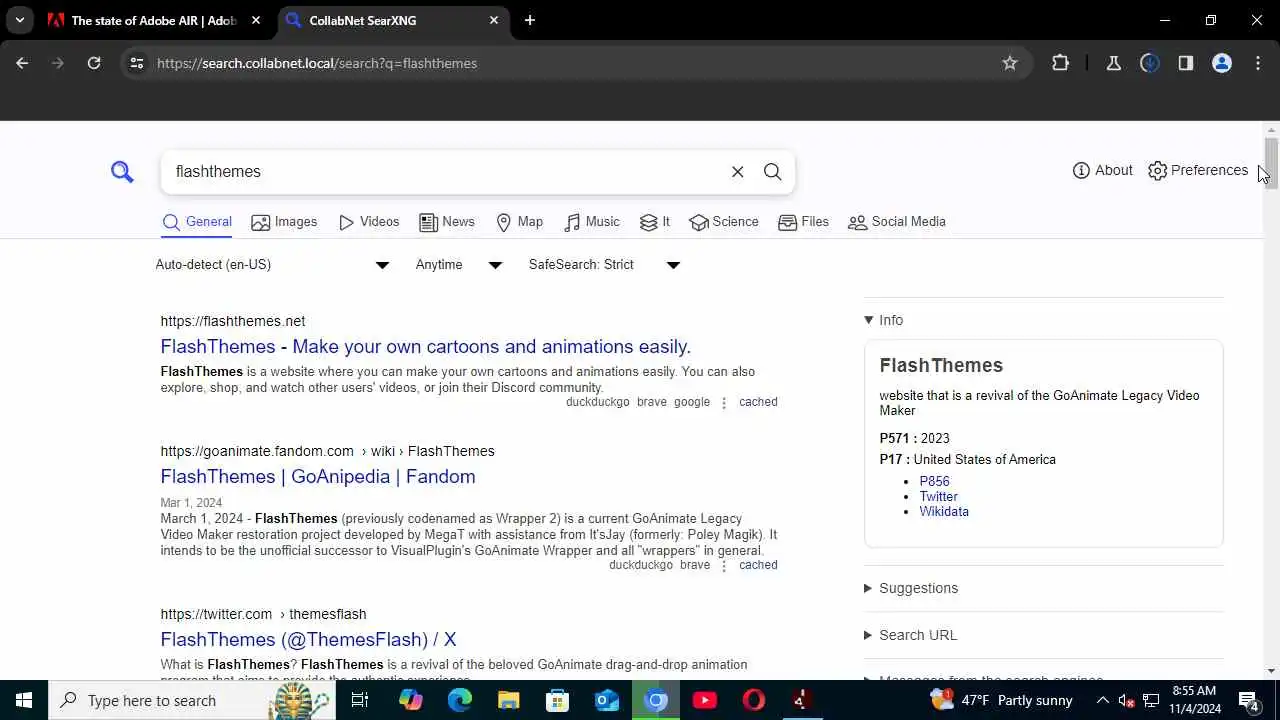Open Microsoft Edge from the taskbar
Screen dimensions: 1280x720
point(459,700)
